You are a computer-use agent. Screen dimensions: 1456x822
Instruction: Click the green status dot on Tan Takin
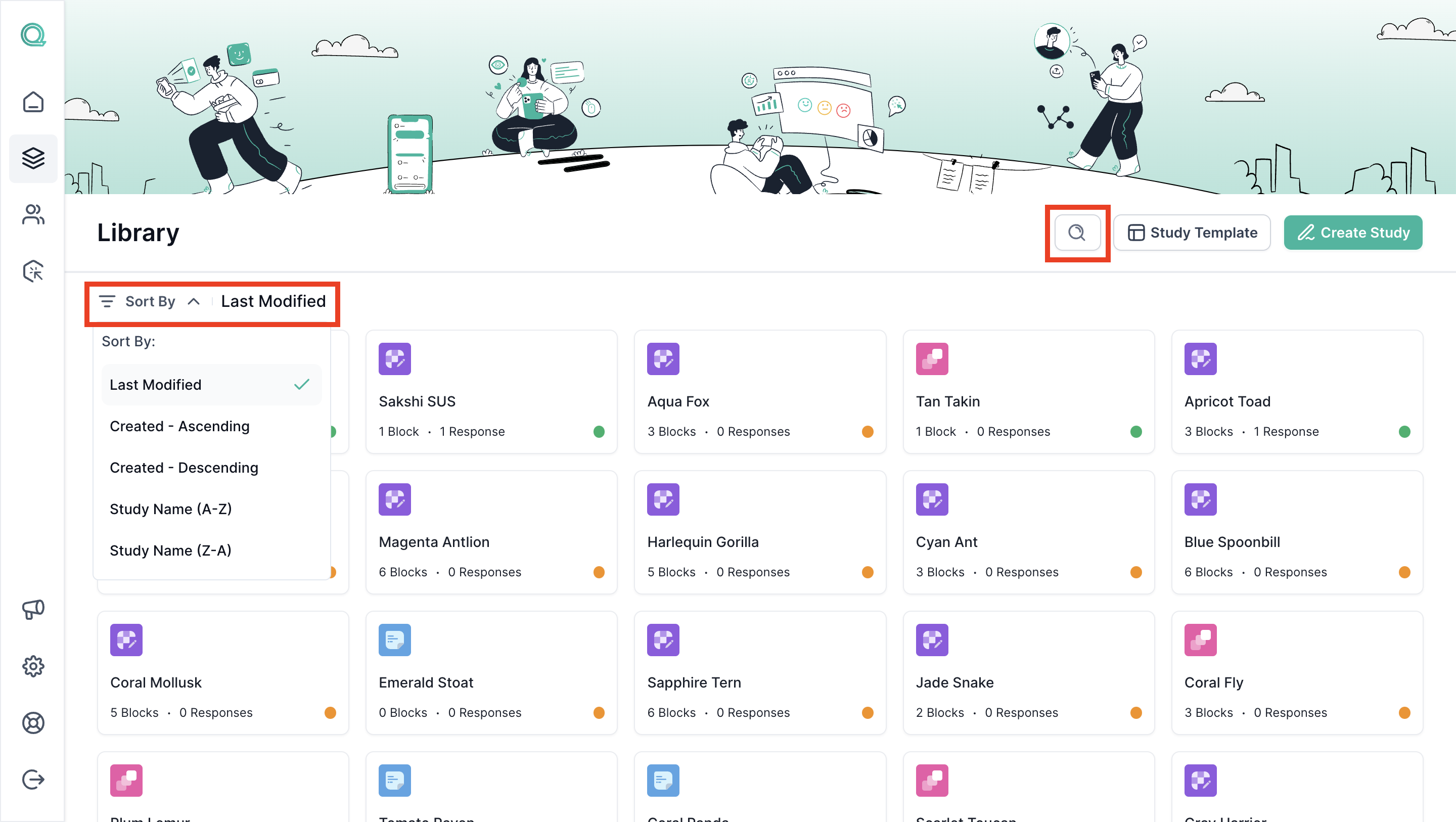(1135, 432)
